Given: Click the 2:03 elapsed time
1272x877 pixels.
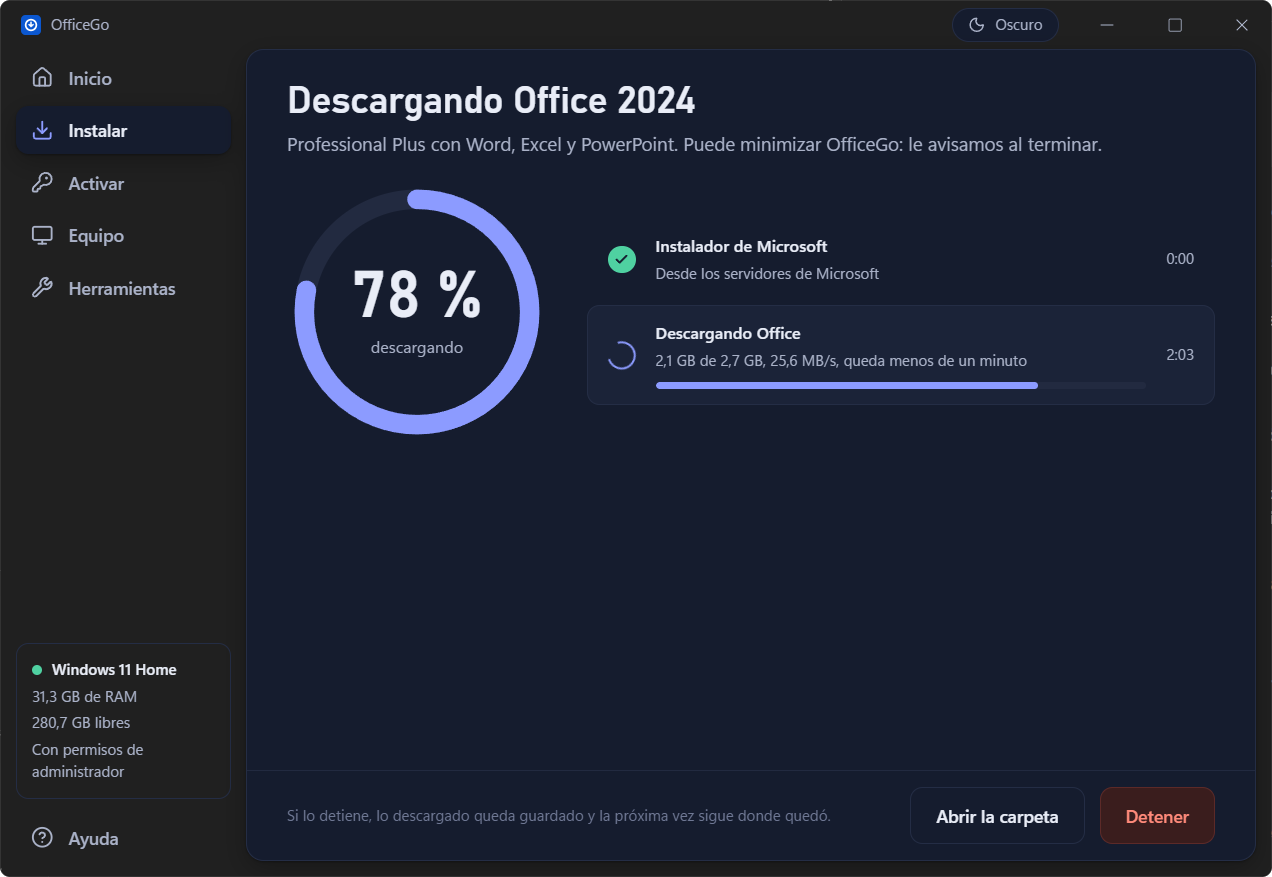Looking at the screenshot, I should pyautogui.click(x=1180, y=355).
